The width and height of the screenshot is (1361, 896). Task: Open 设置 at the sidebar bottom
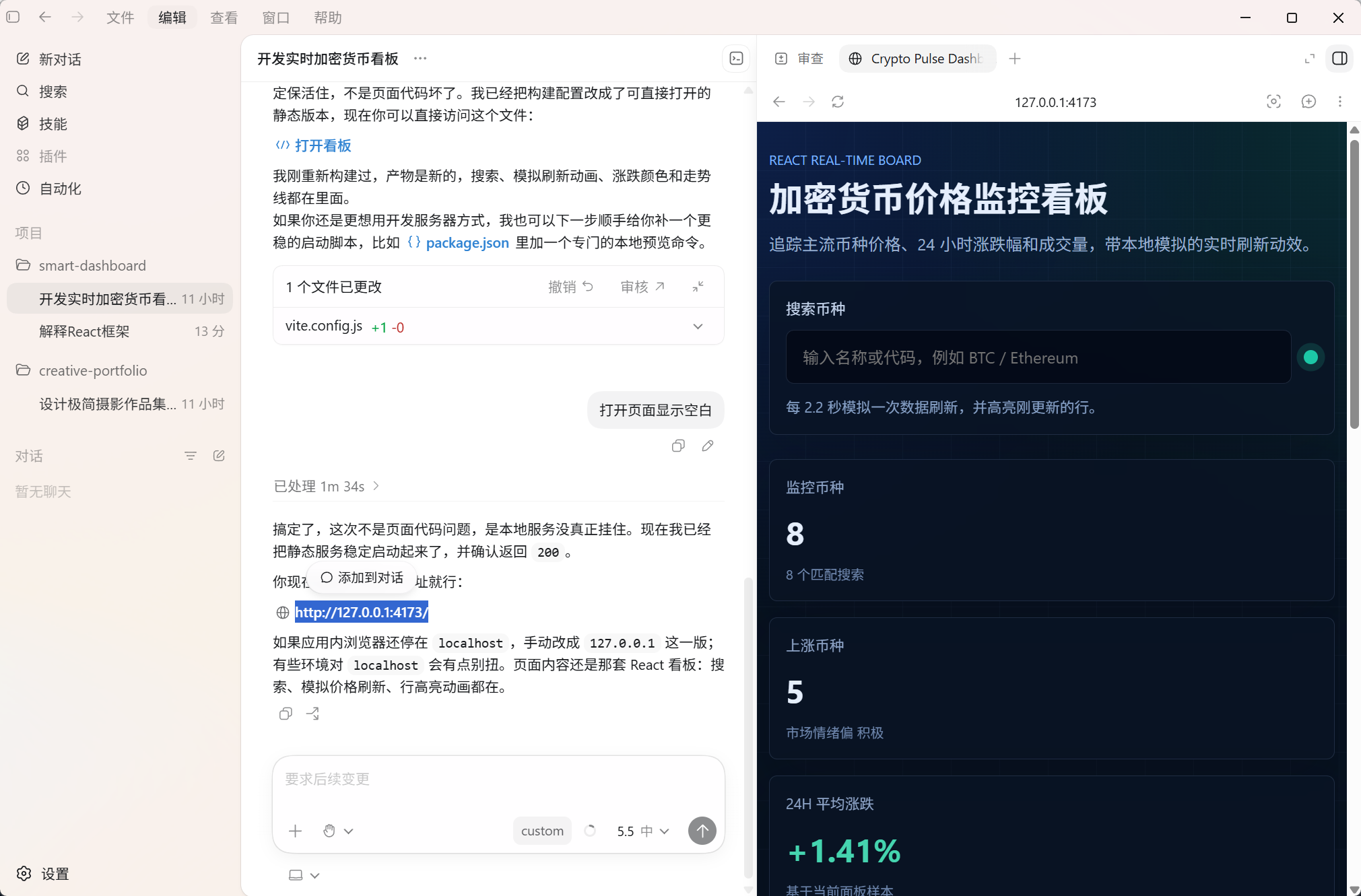(43, 874)
